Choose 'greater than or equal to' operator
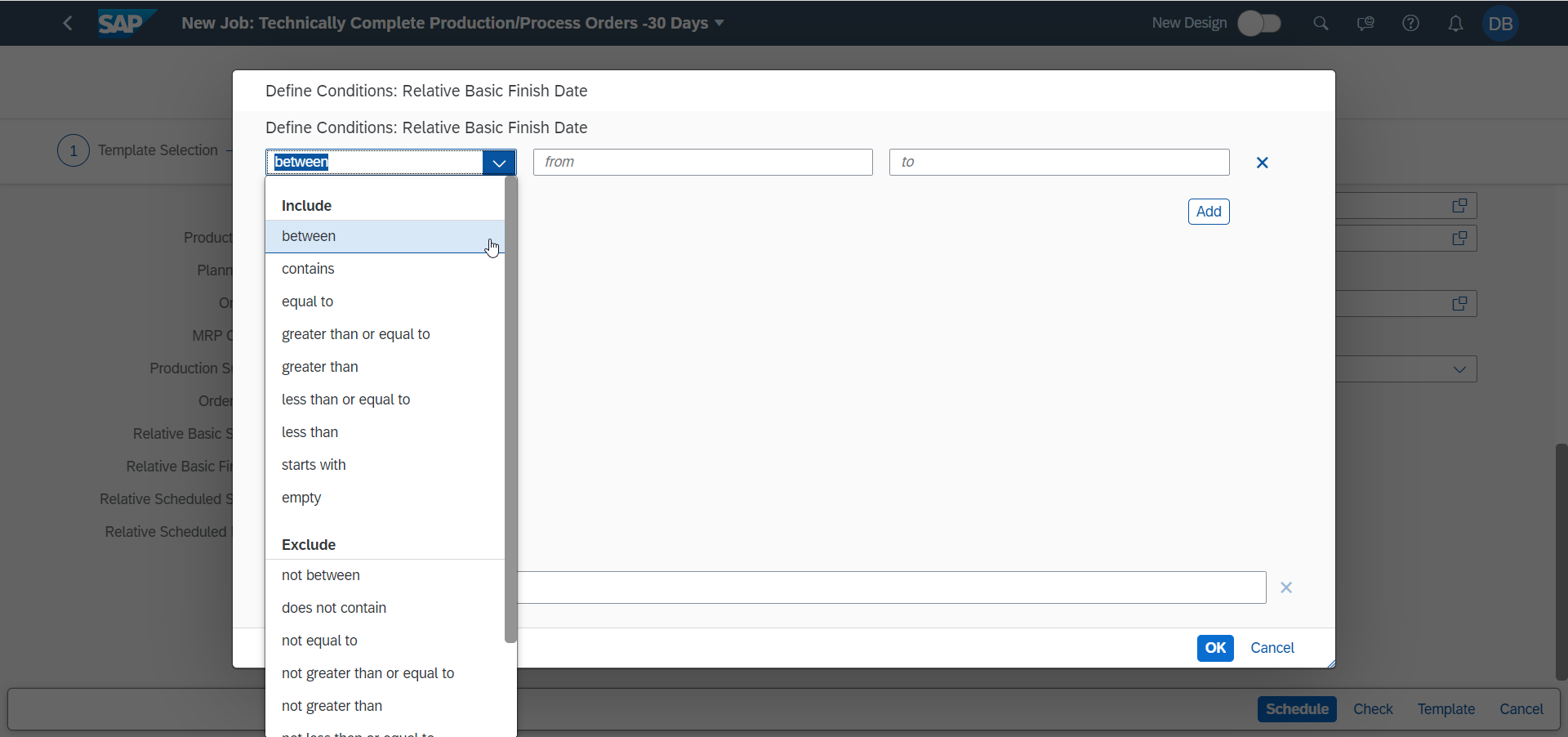This screenshot has width=1568, height=737. click(385, 334)
